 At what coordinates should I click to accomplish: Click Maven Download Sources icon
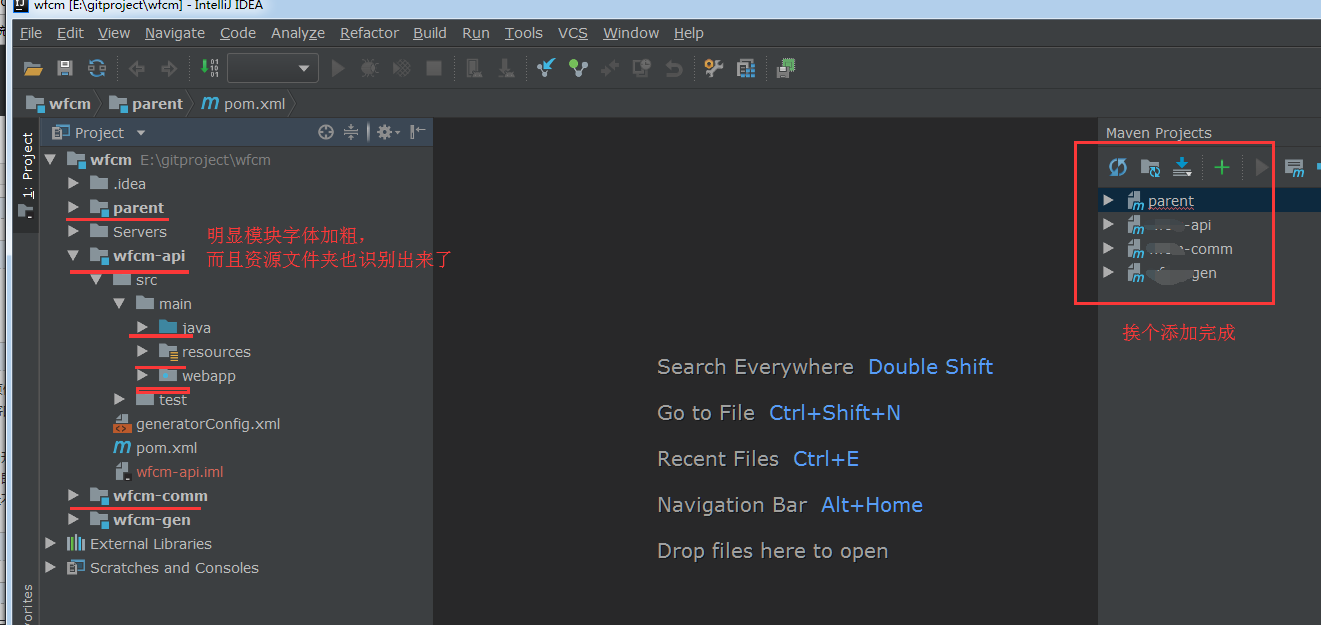click(1182, 168)
